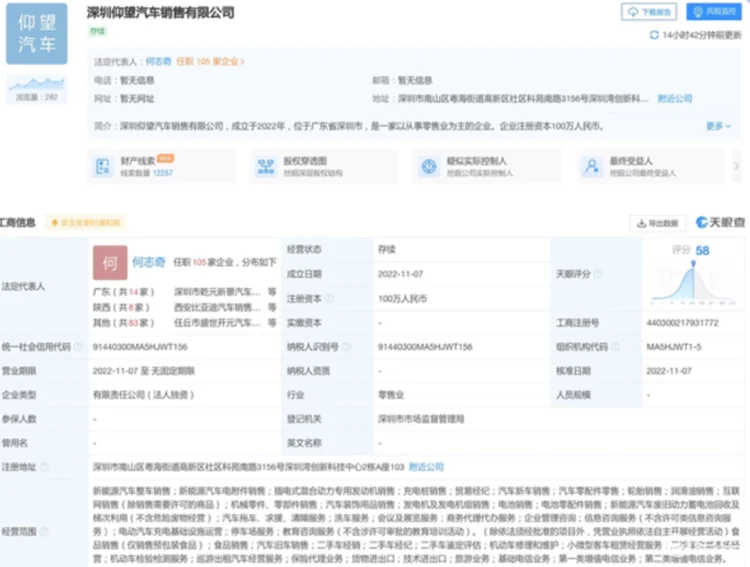Click help icon next to 注册资本
The height and width of the screenshot is (567, 750).
(329, 299)
